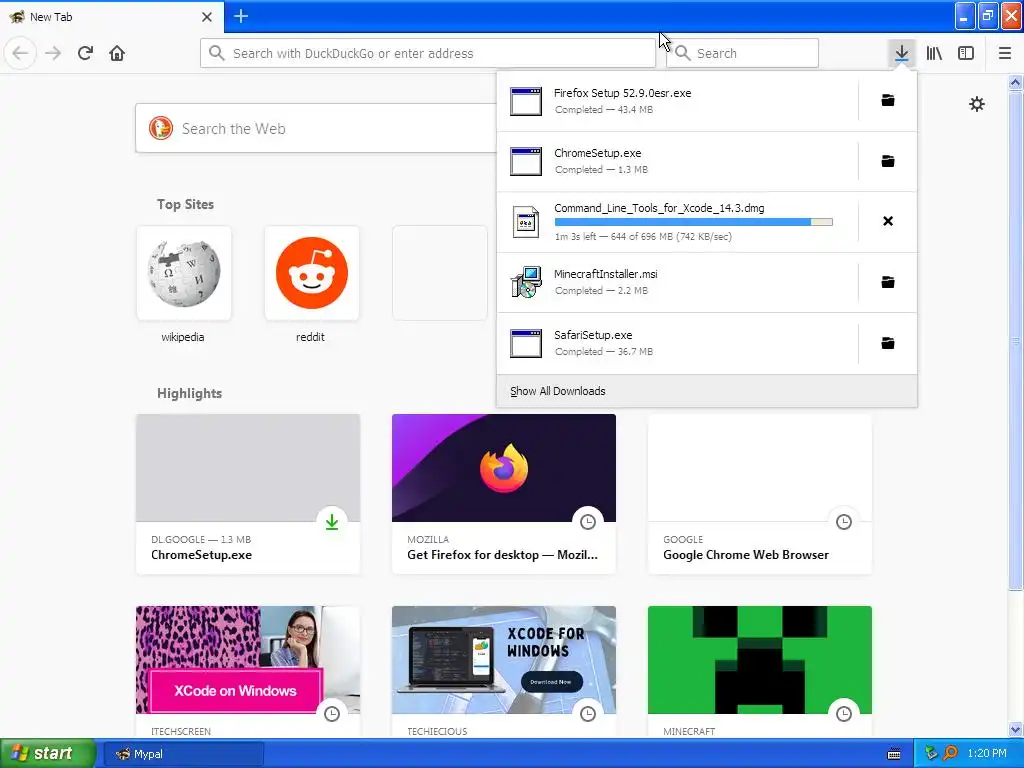Screen dimensions: 1024x768
Task: Click the MinecraftInstaller.msi installer icon
Action: coord(526,282)
